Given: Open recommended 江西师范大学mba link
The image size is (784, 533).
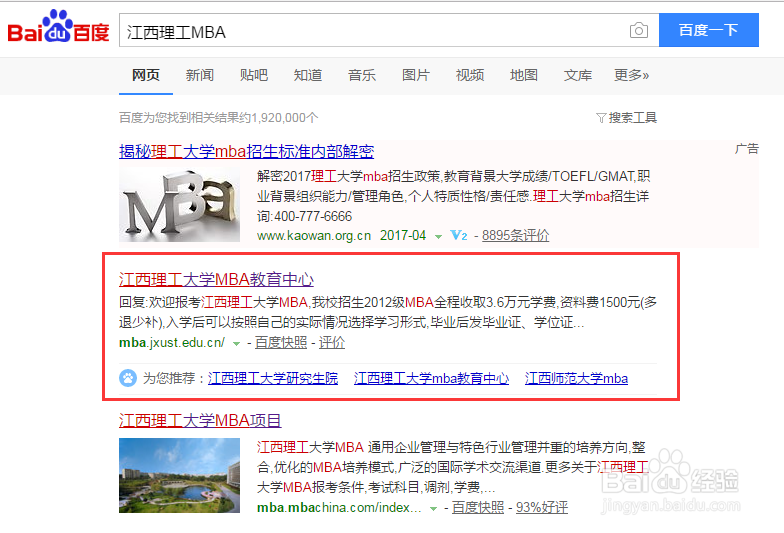Looking at the screenshot, I should (x=576, y=378).
